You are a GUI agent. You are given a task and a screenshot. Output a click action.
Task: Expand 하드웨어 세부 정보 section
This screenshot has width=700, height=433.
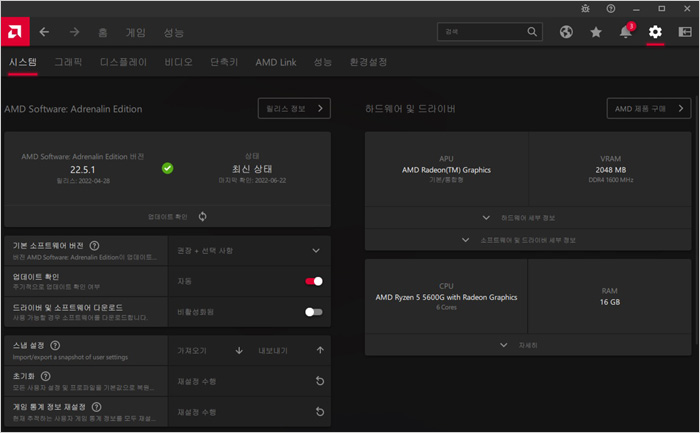pyautogui.click(x=528, y=218)
